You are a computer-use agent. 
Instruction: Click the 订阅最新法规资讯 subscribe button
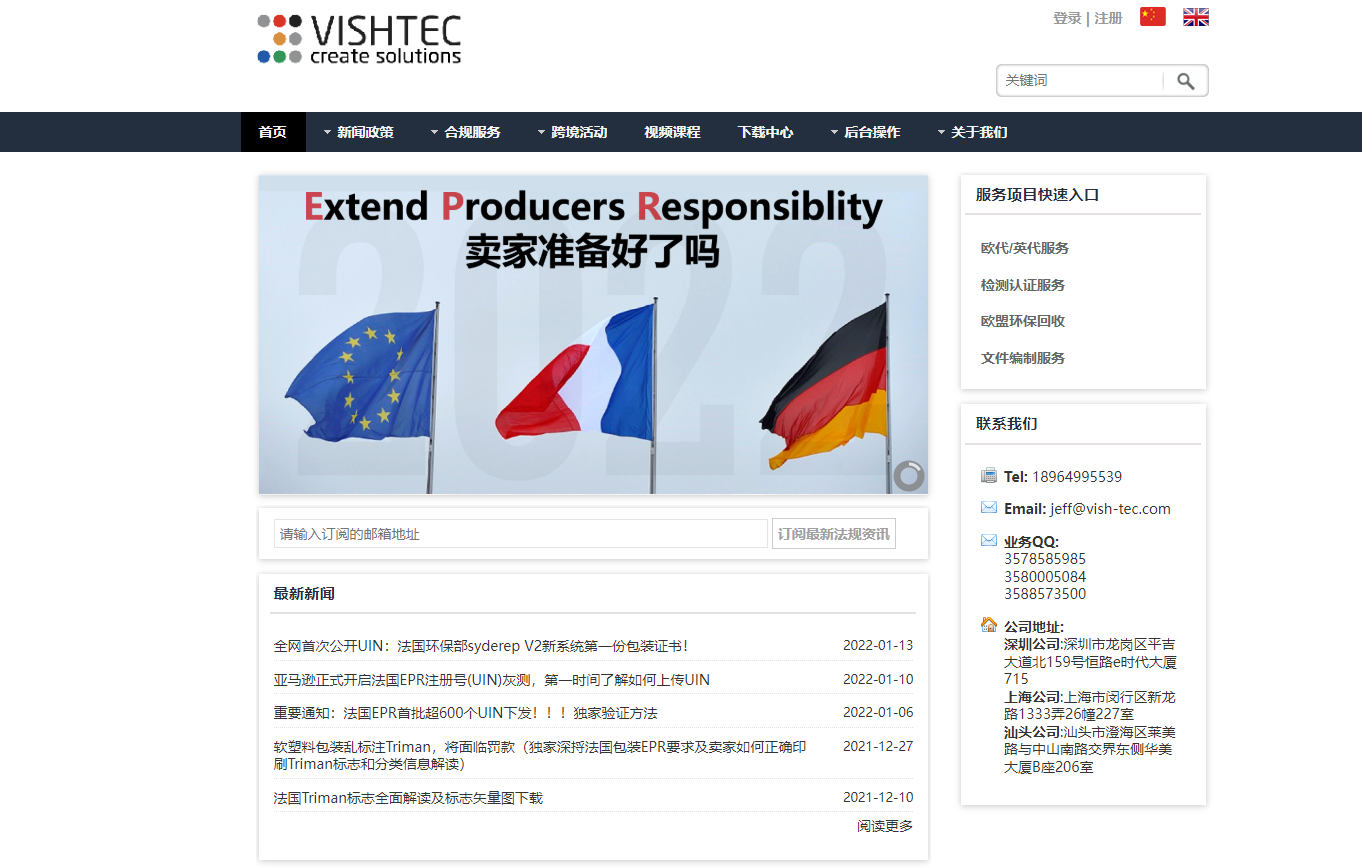coord(833,533)
